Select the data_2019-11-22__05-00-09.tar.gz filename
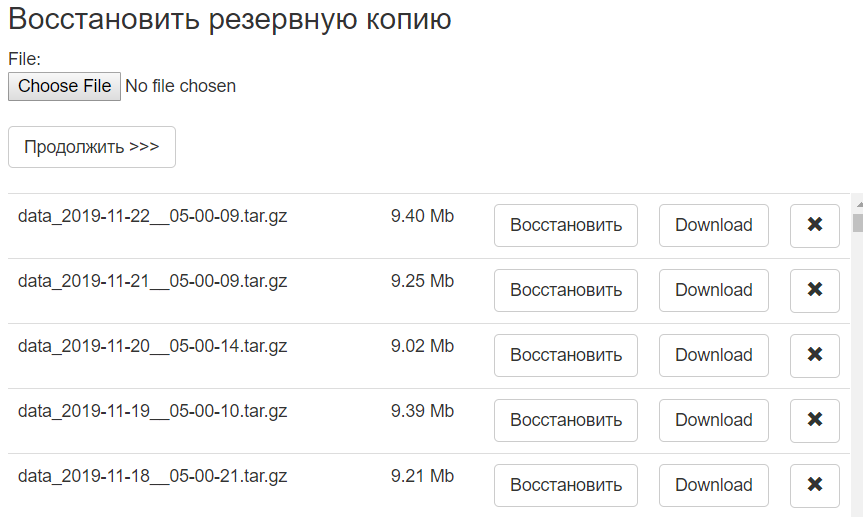863x517 pixels. [153, 216]
